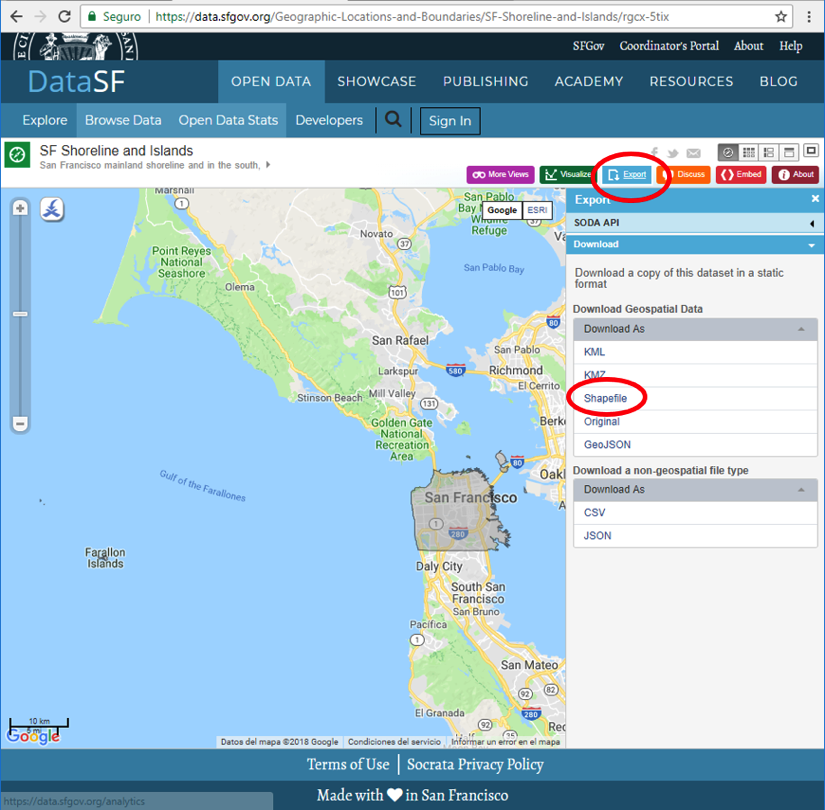This screenshot has width=825, height=810.
Task: Open Socrata Privacy Policy link
Action: [475, 764]
